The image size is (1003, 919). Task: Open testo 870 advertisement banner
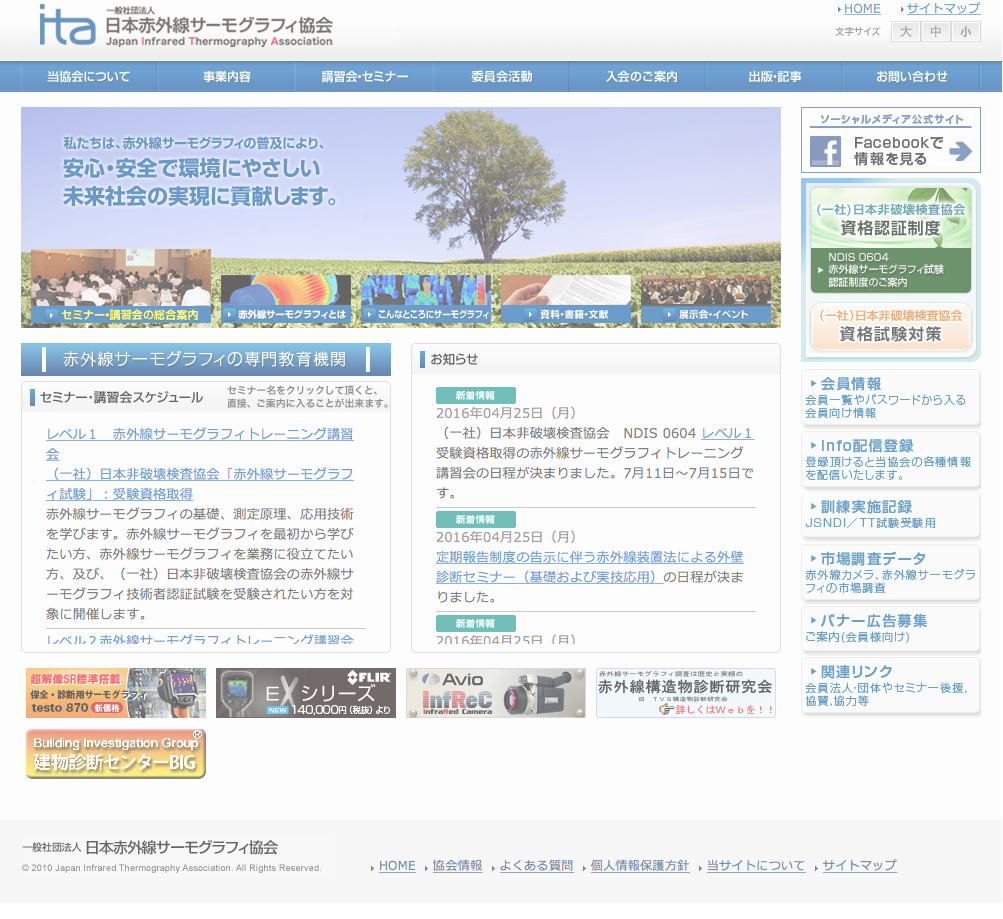point(116,693)
